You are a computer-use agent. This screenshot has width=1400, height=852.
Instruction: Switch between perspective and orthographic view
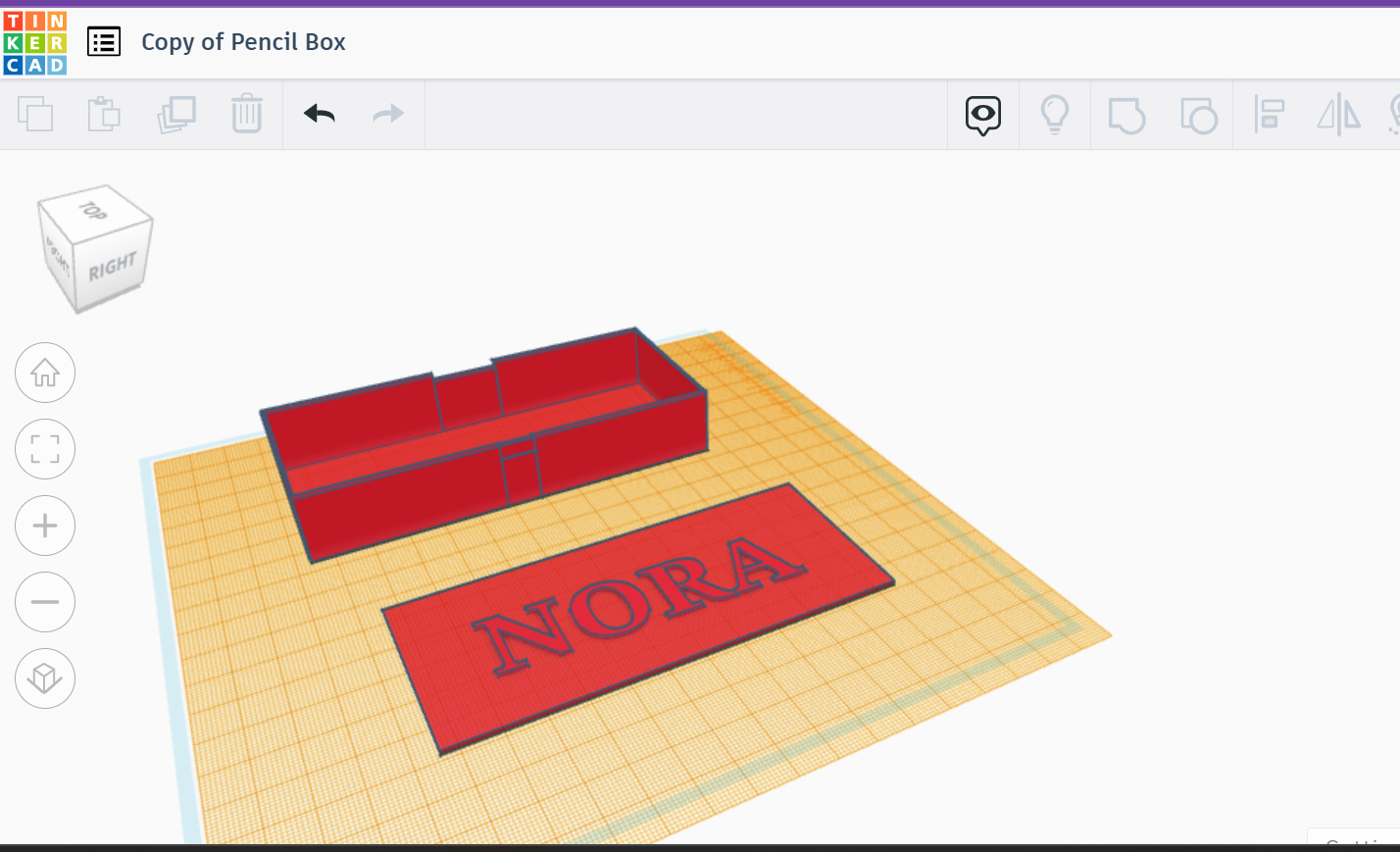pos(45,678)
